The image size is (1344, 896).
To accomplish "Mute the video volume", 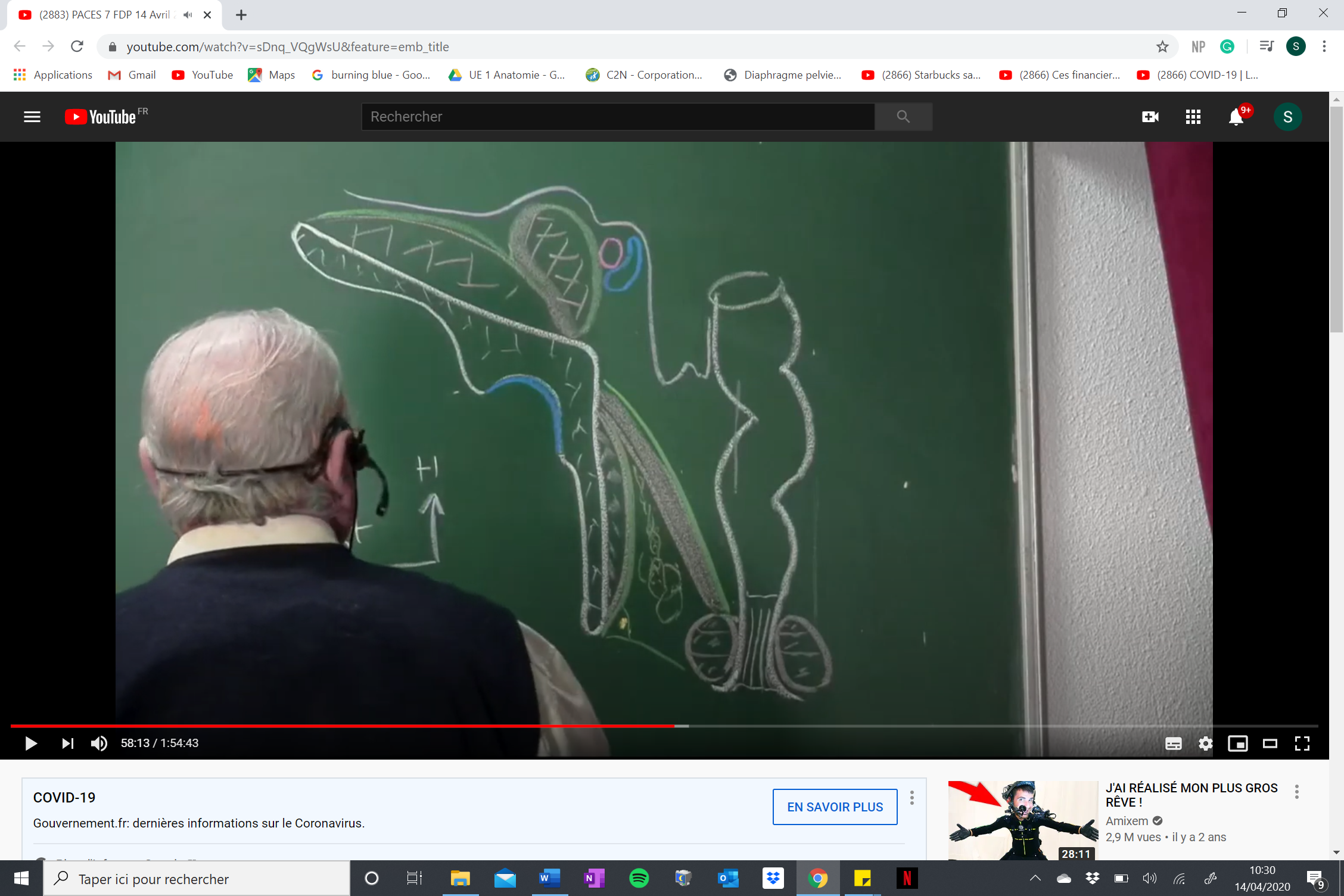I will coord(99,743).
